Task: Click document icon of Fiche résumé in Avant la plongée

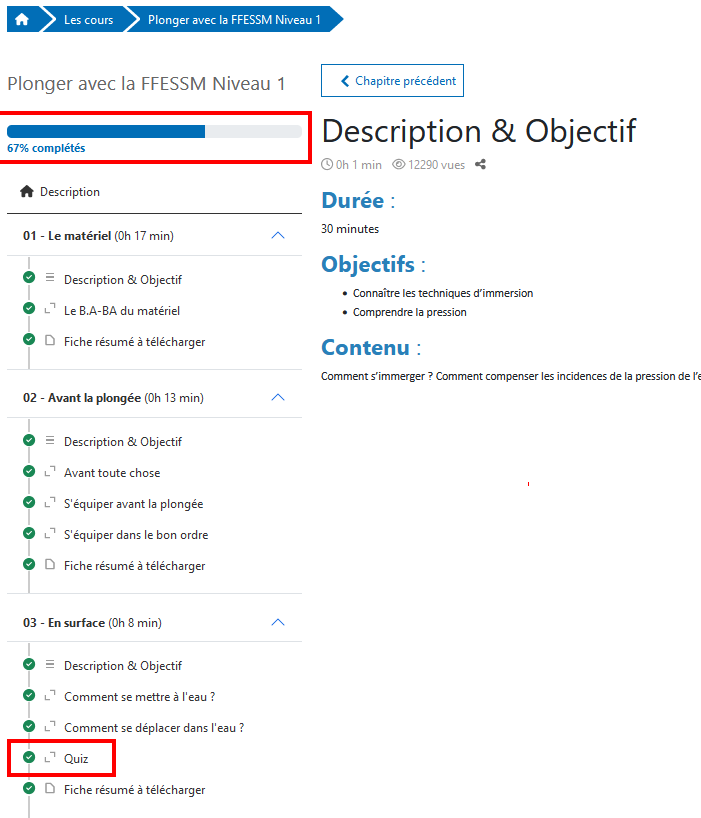Action: click(x=50, y=564)
